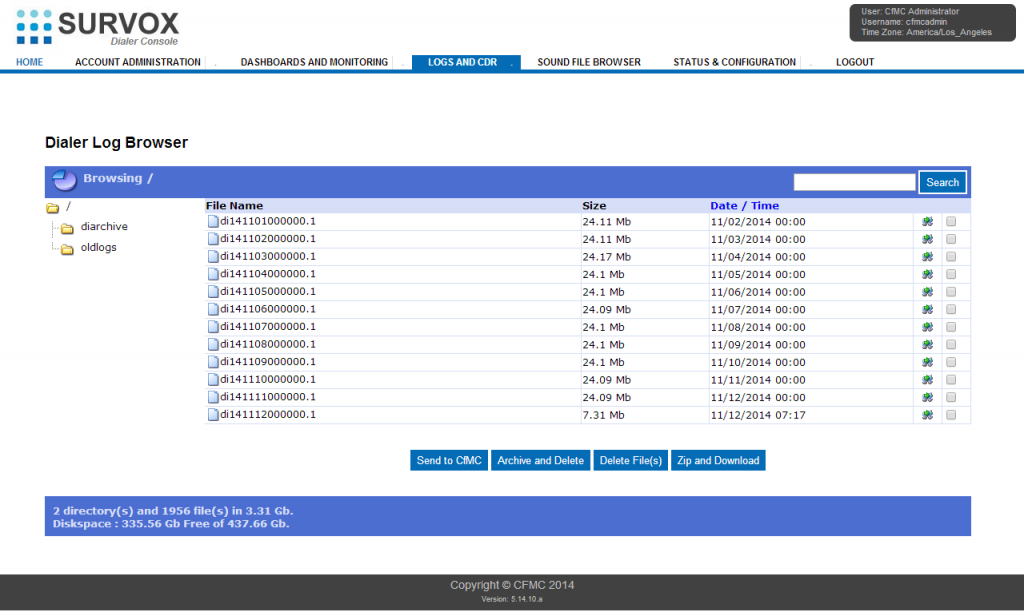
Task: Open the diarchive folder icon
Action: [x=66, y=226]
